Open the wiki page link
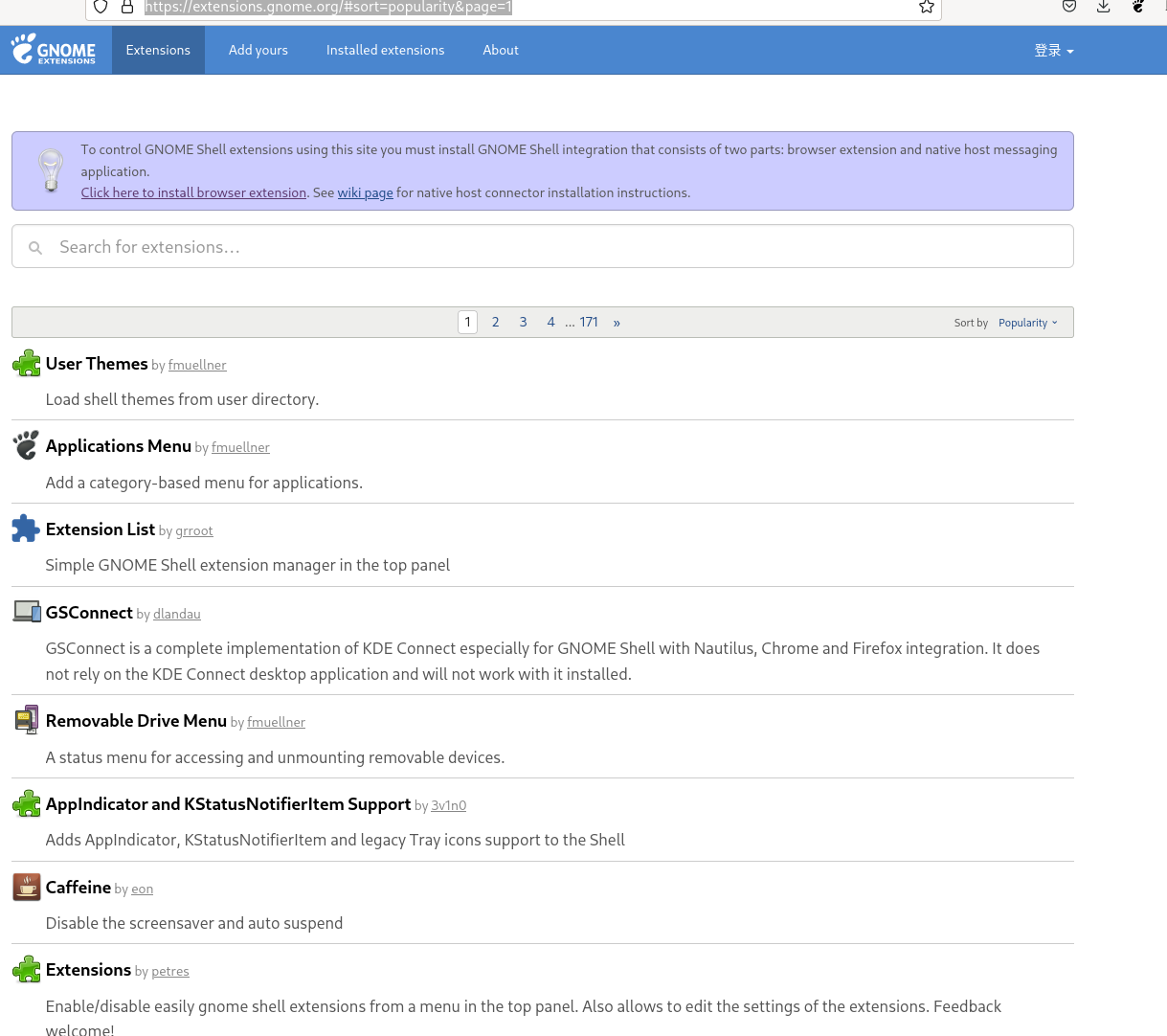Viewport: 1167px width, 1036px height. pyautogui.click(x=365, y=192)
